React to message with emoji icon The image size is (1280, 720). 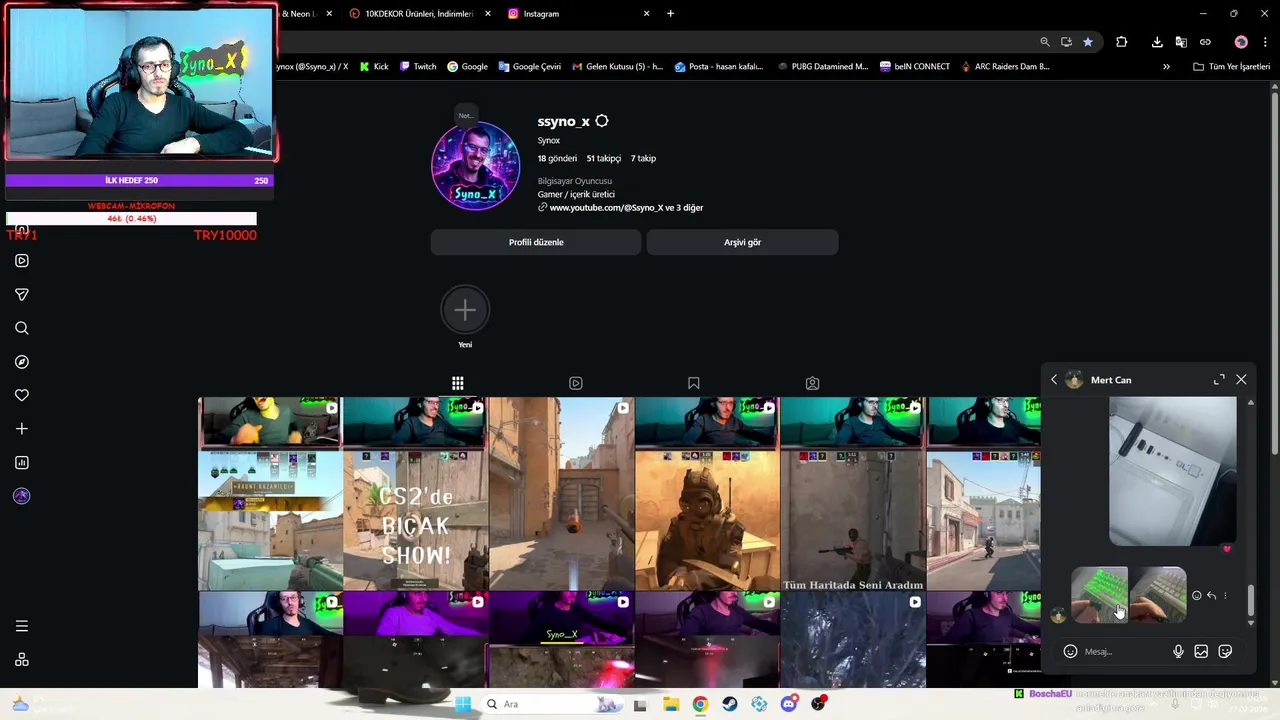pyautogui.click(x=1196, y=596)
